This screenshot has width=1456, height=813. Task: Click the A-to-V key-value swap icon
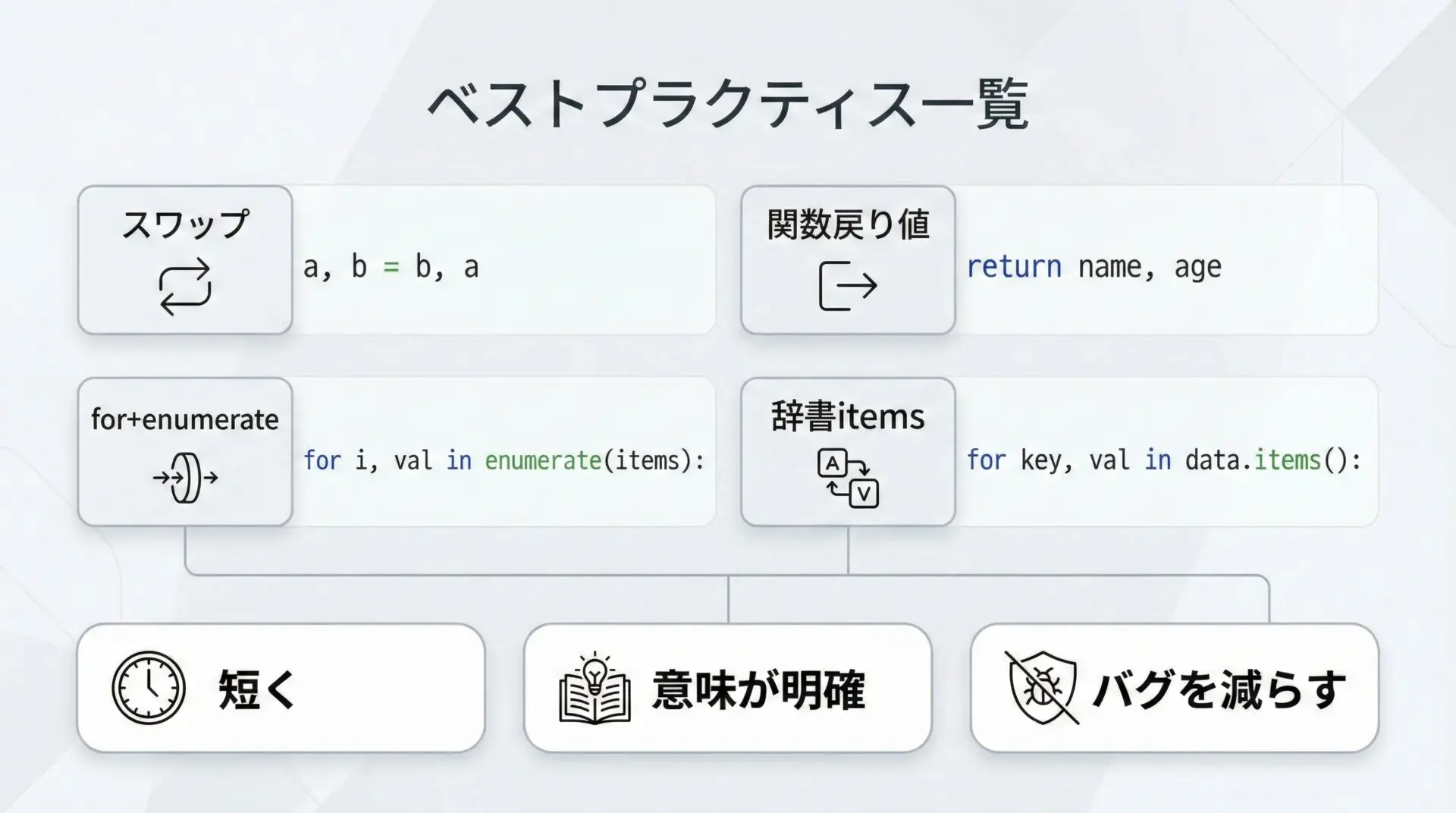[x=848, y=479]
